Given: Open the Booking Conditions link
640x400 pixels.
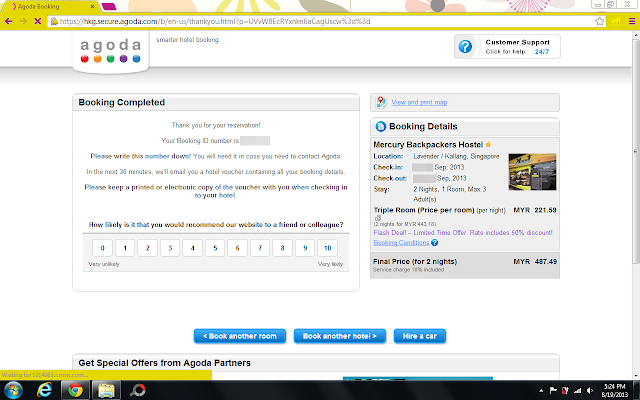Looking at the screenshot, I should pos(401,242).
